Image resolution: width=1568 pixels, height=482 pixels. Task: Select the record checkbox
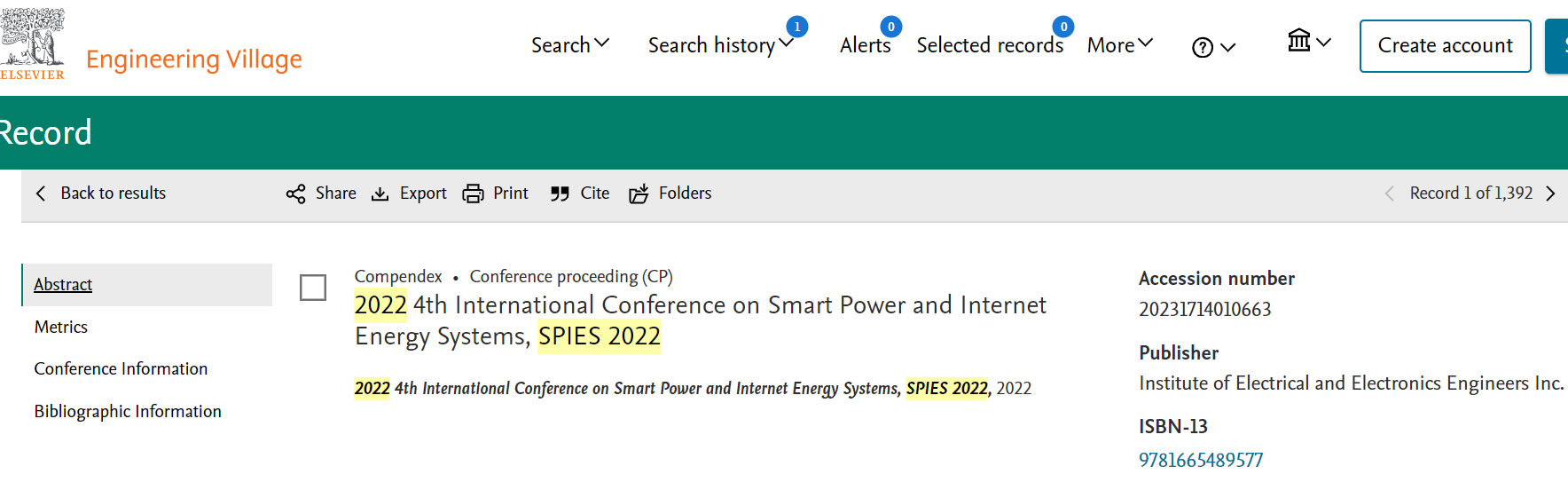coord(313,288)
